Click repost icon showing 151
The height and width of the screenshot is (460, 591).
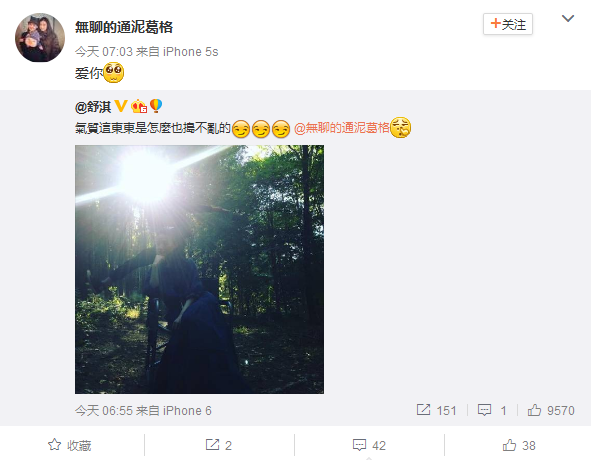[x=436, y=410]
